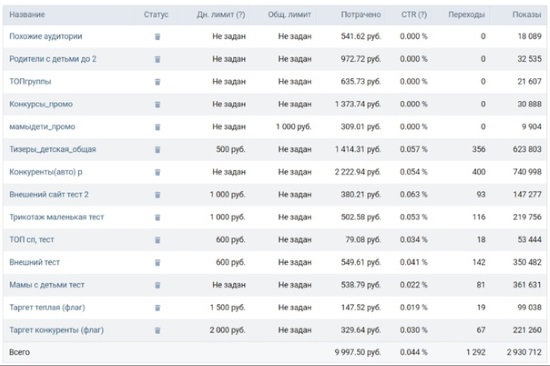Sort table by CTR (?) column header
550x366 pixels.
[x=414, y=15]
